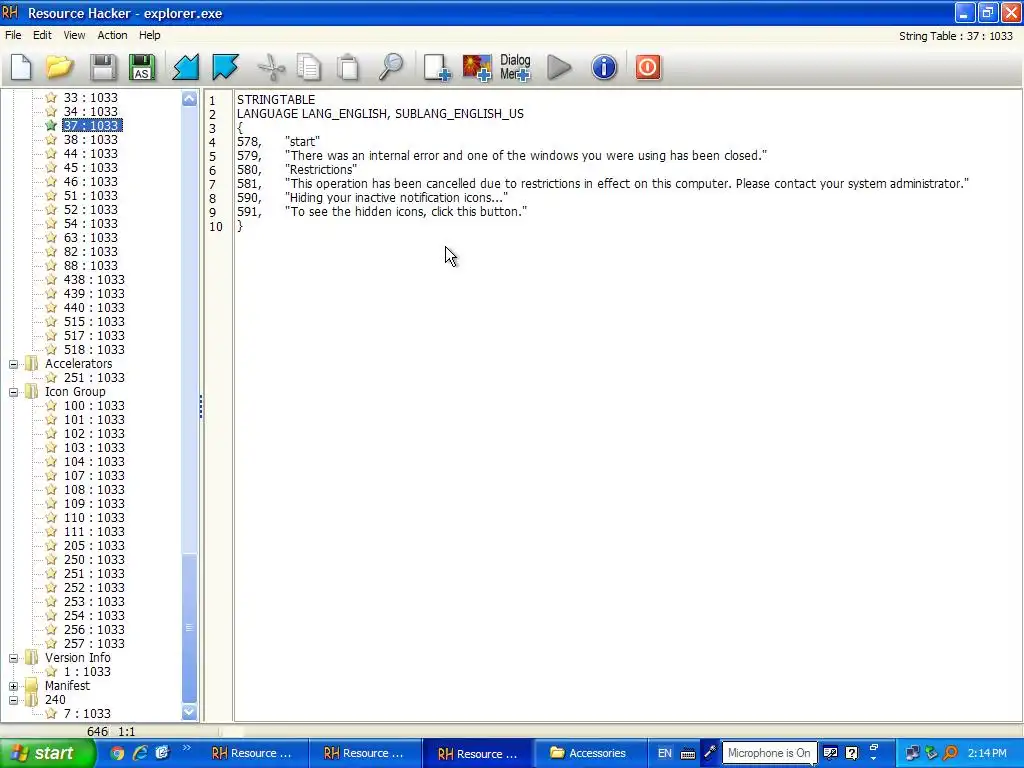Open a file with the folder icon
The image size is (1024, 768).
tap(59, 67)
